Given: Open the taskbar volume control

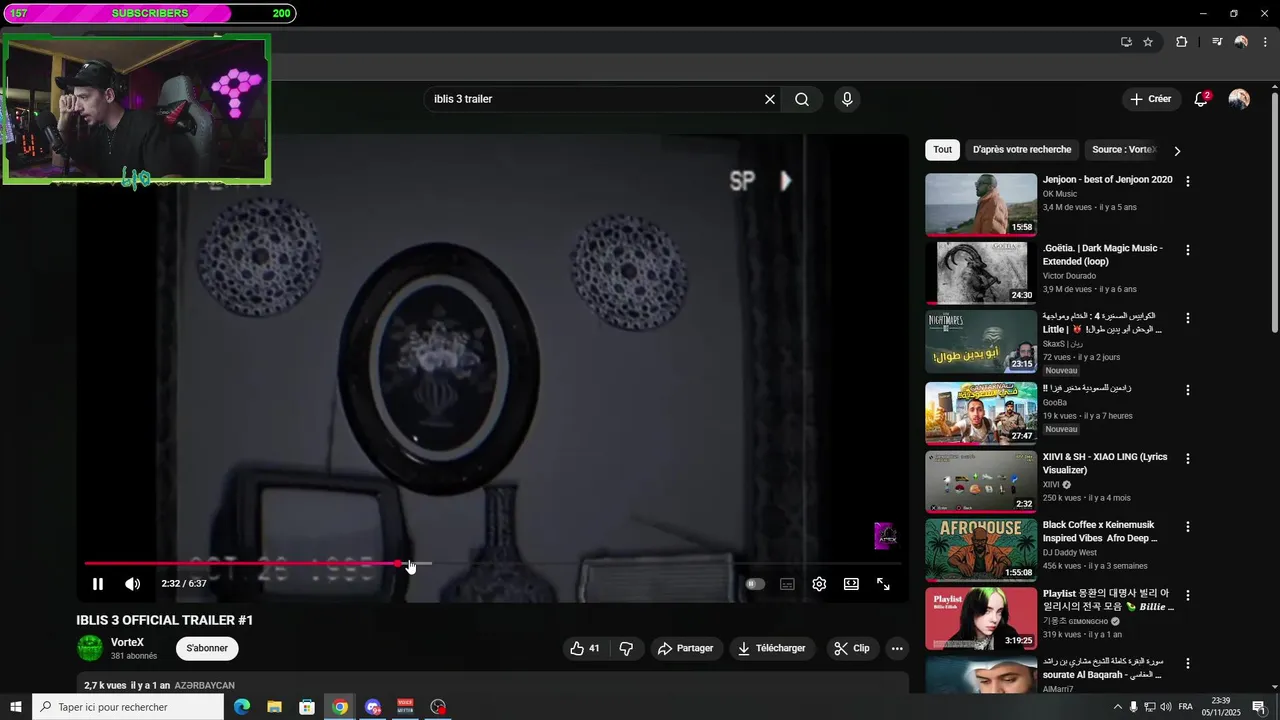Looking at the screenshot, I should coord(1166,707).
